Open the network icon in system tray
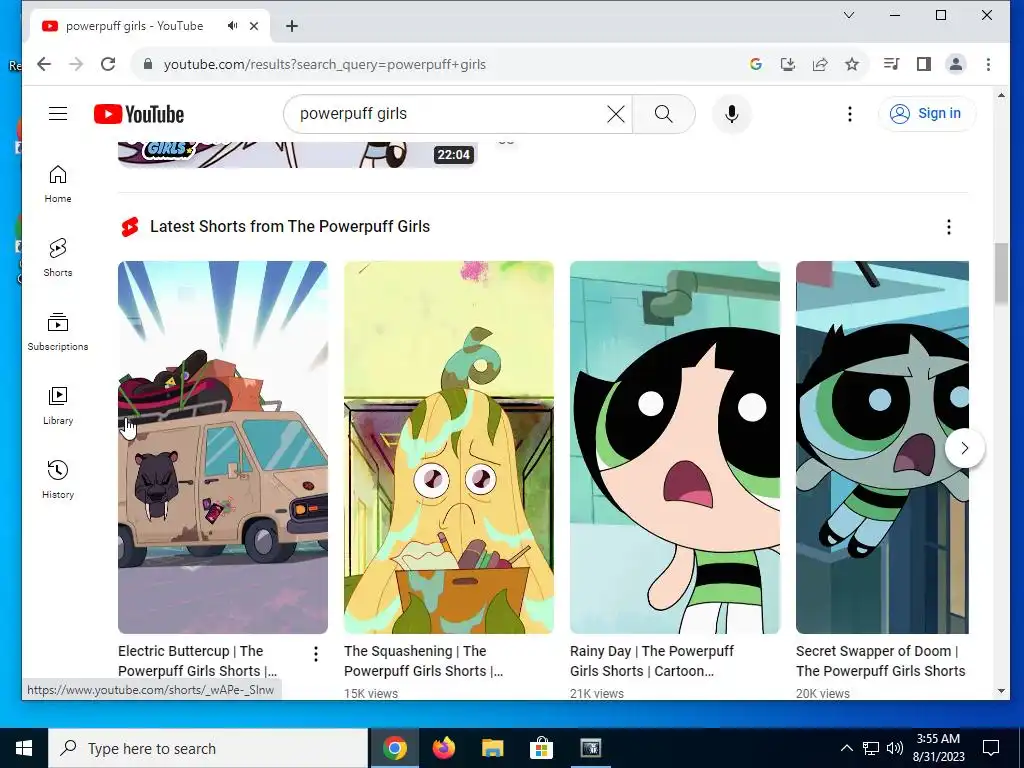 pyautogui.click(x=871, y=748)
